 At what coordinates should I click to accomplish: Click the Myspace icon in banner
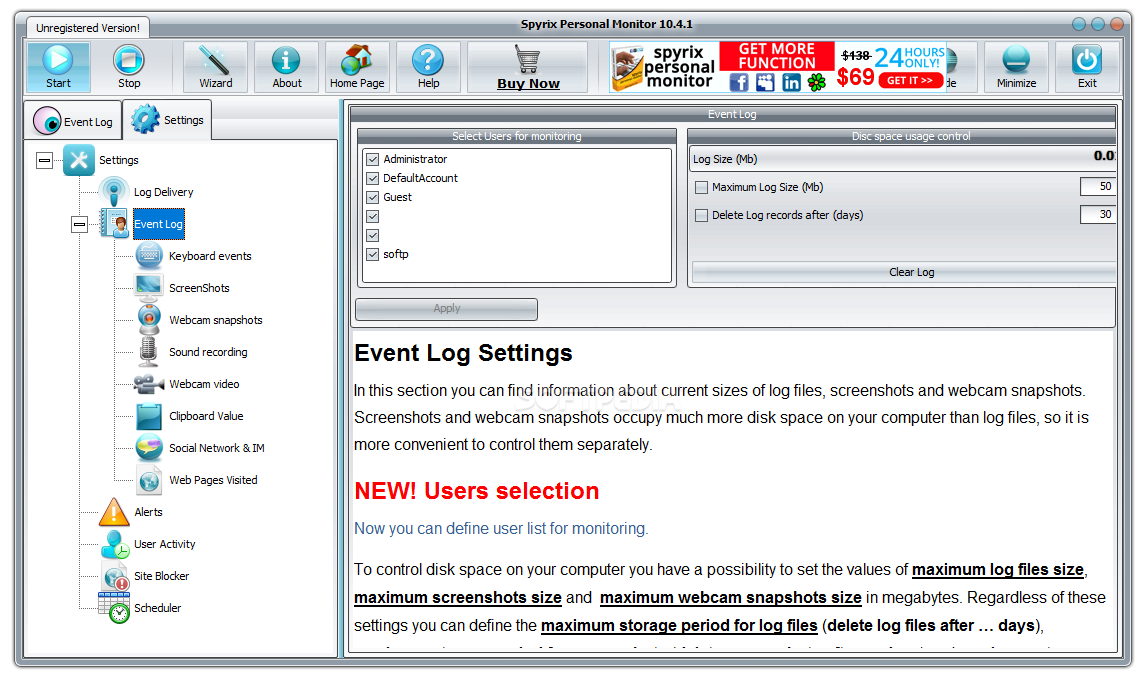(x=765, y=83)
